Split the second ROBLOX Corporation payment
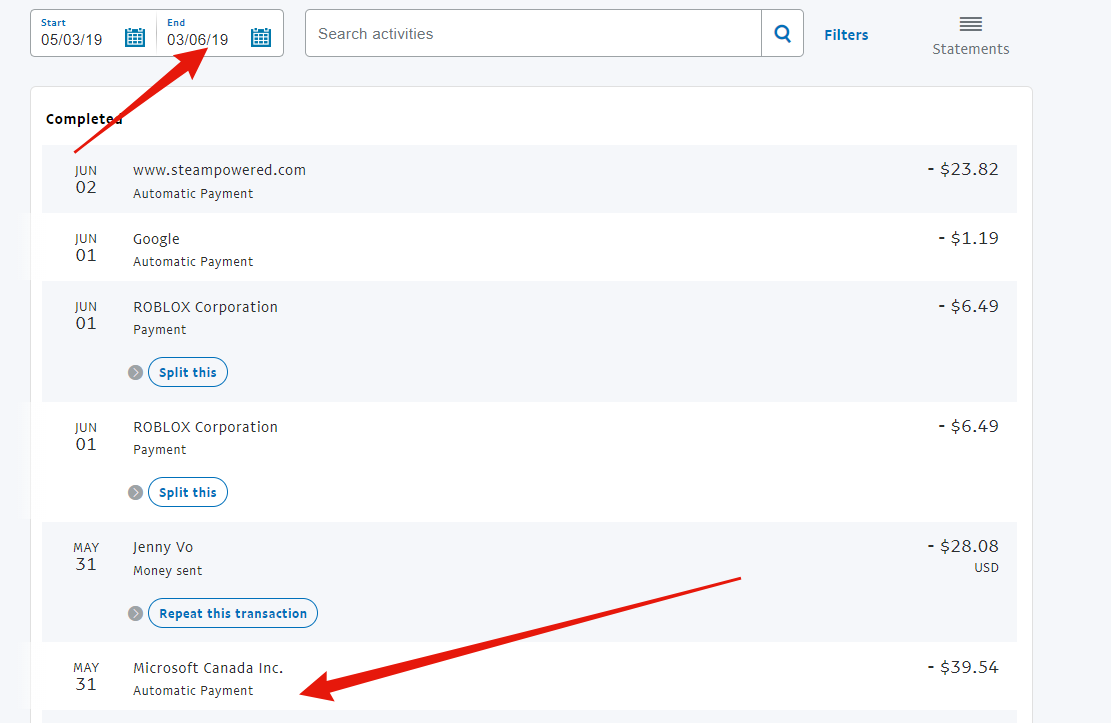Screen dimensions: 1111x723 point(188,493)
